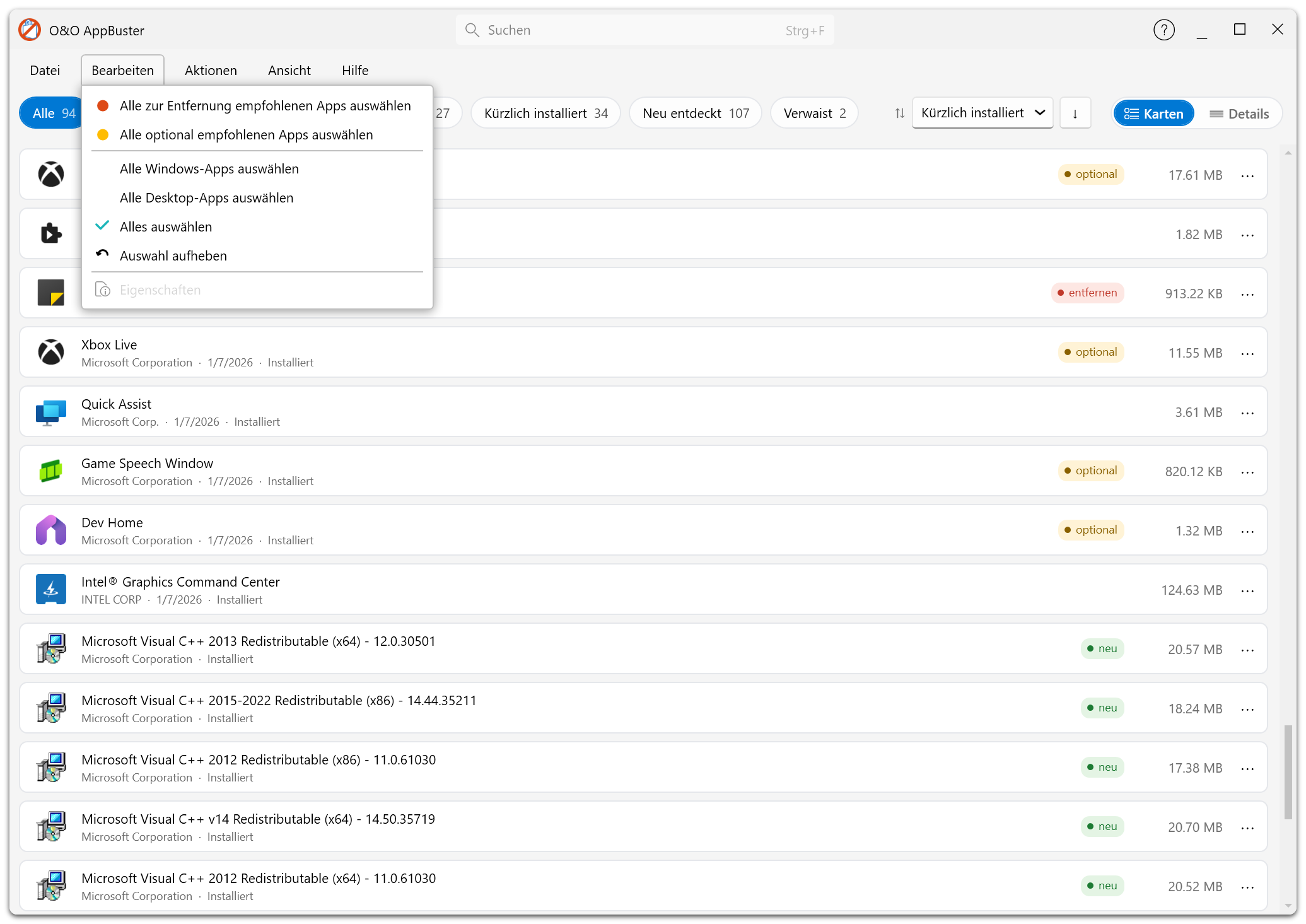Click the Intel Graphics Command Center icon
The width and height of the screenshot is (1306, 924).
coord(51,589)
